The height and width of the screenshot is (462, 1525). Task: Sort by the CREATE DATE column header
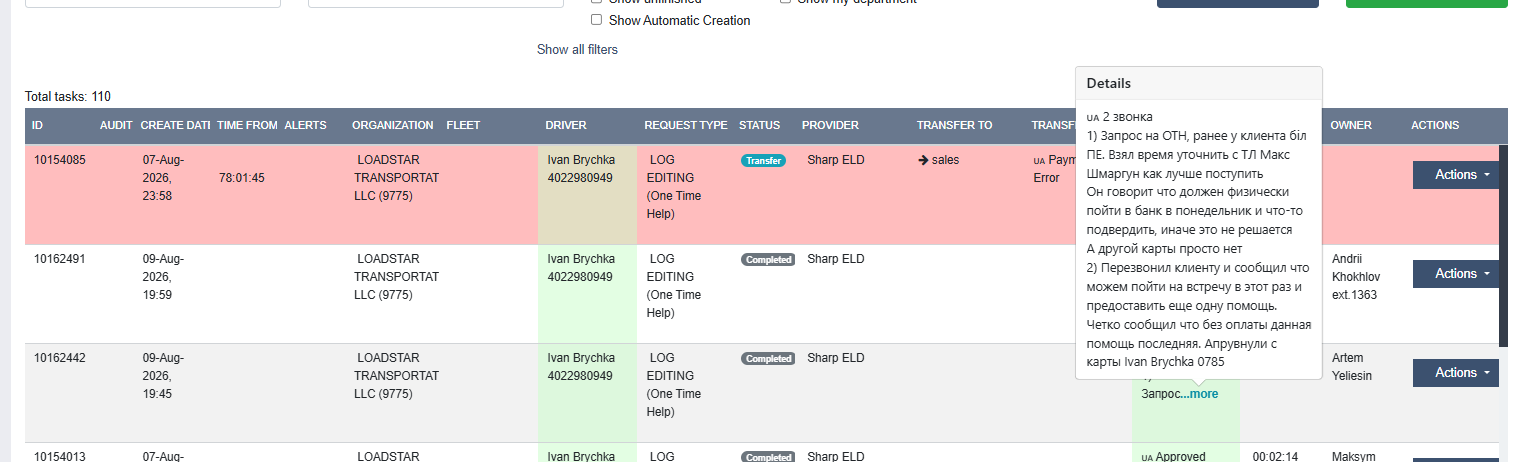click(175, 126)
